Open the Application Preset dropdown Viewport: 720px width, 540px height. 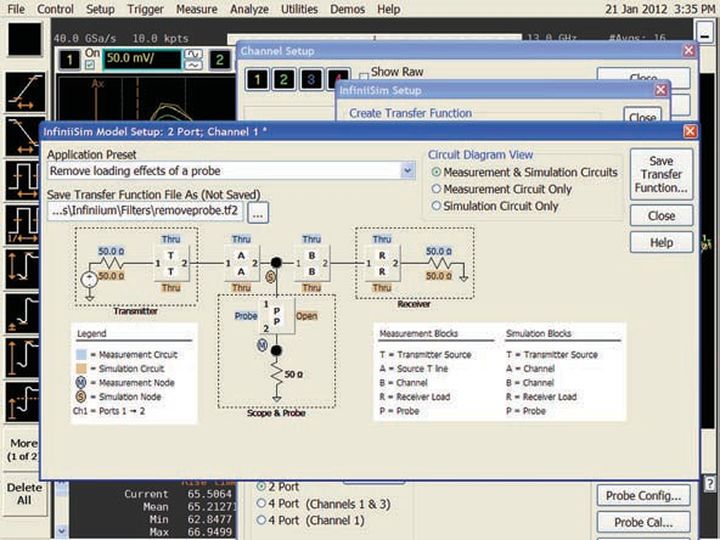click(407, 171)
